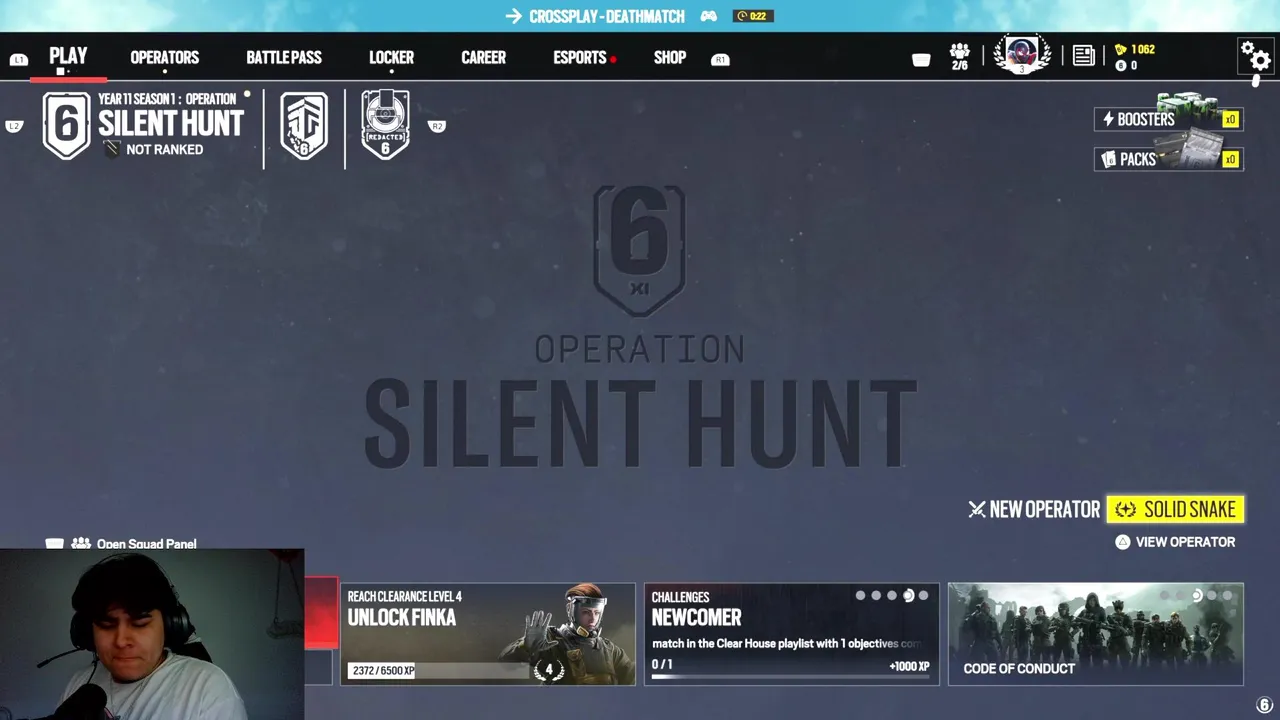Screen dimensions: 1280x720
Task: Click the crossed blades New Operator icon
Action: point(977,510)
